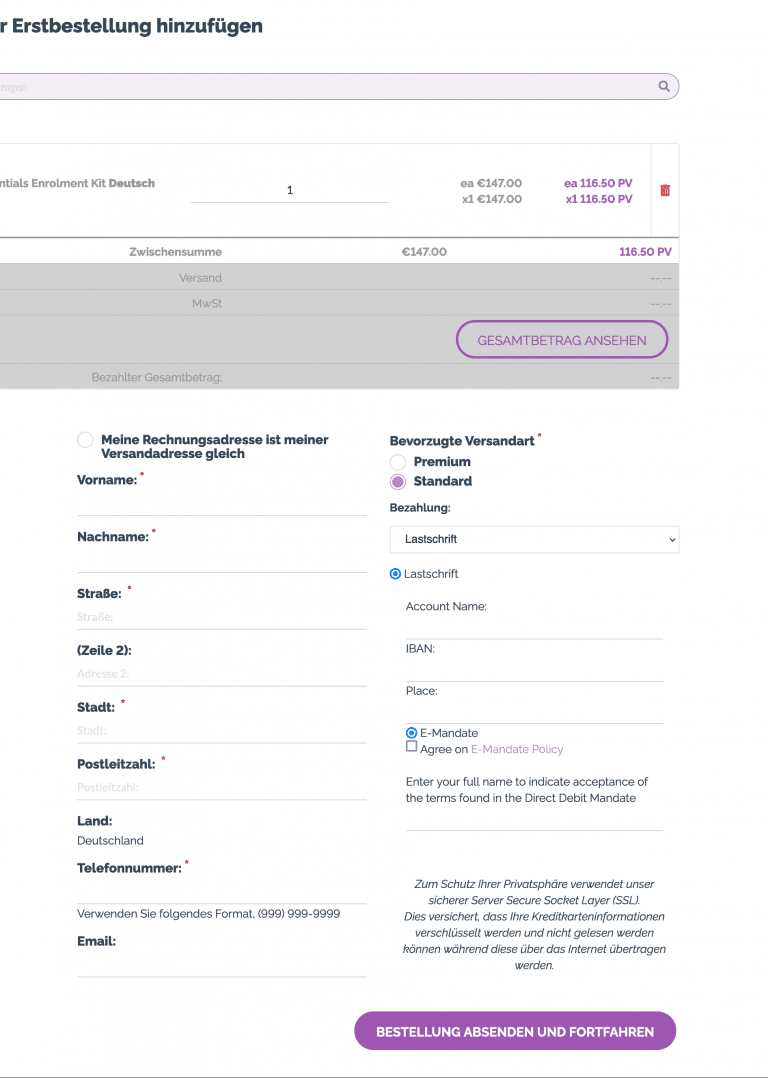Image resolution: width=768 pixels, height=1078 pixels.
Task: Click the Account Name field
Action: 534,627
